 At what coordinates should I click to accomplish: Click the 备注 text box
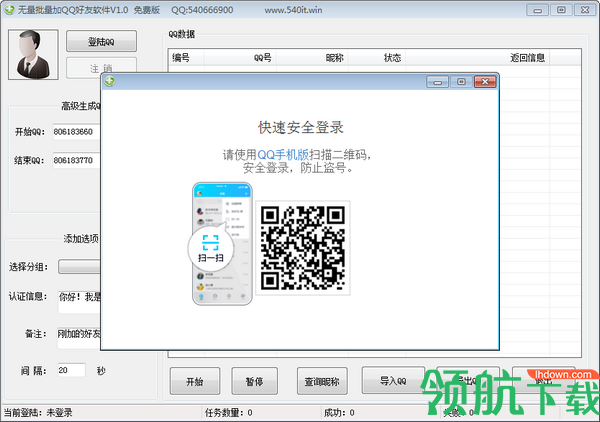(79, 338)
